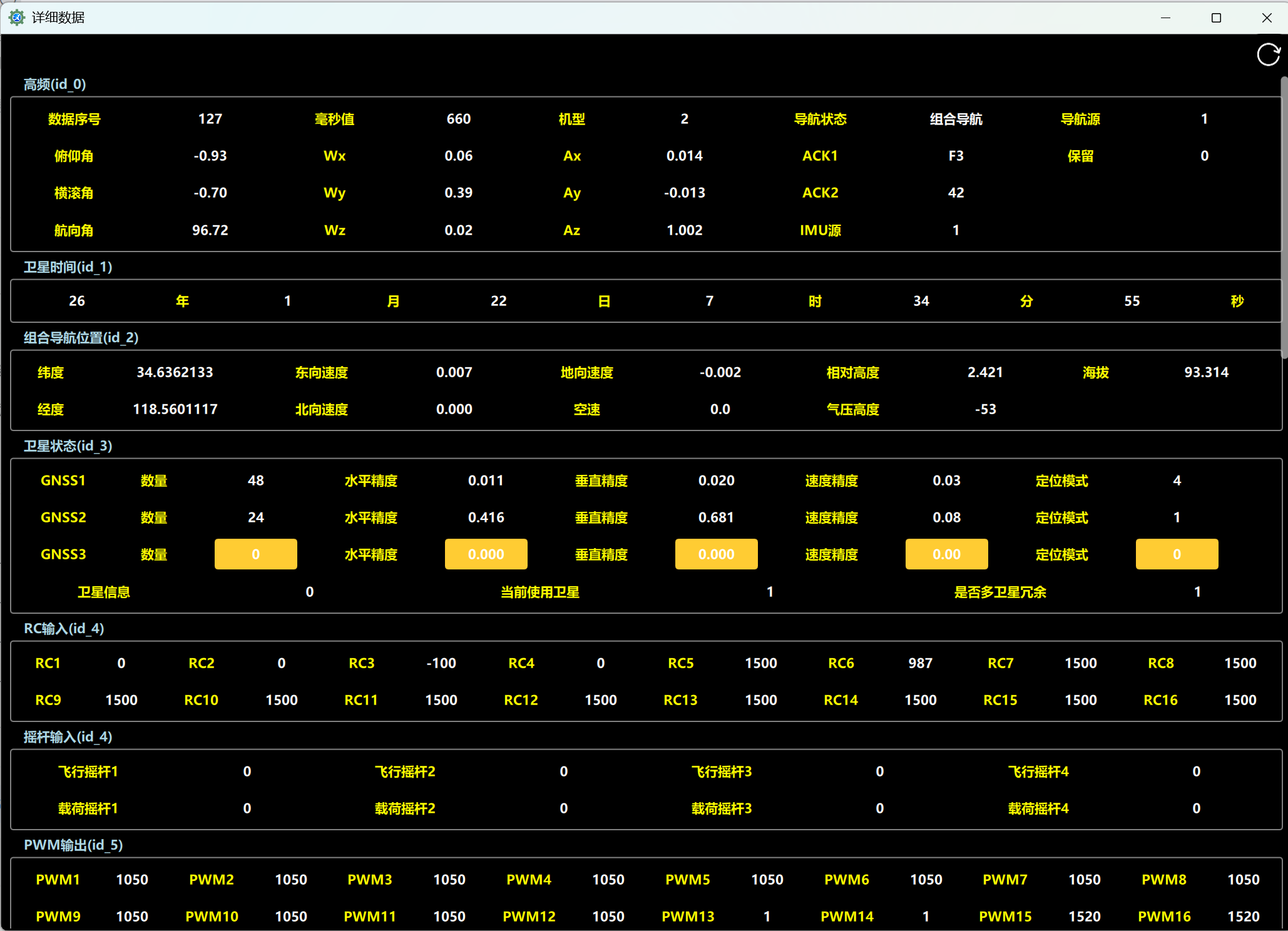Click the 当前使用卫星 label
The height and width of the screenshot is (931, 1288).
tap(540, 592)
